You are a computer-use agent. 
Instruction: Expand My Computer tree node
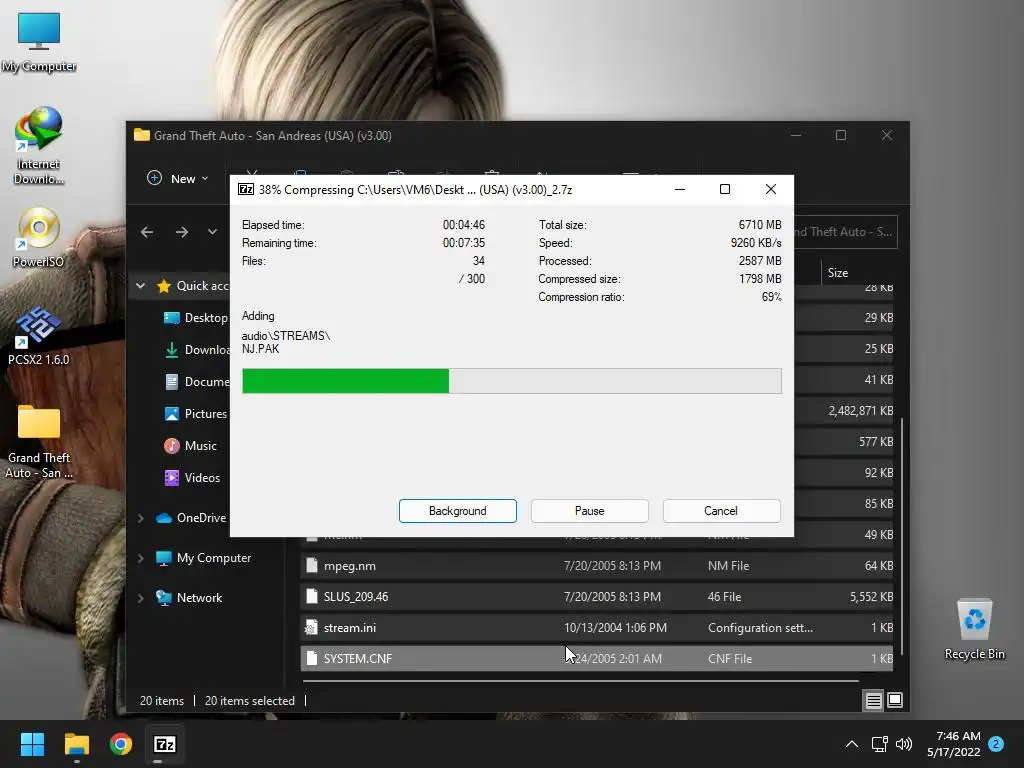(140, 558)
